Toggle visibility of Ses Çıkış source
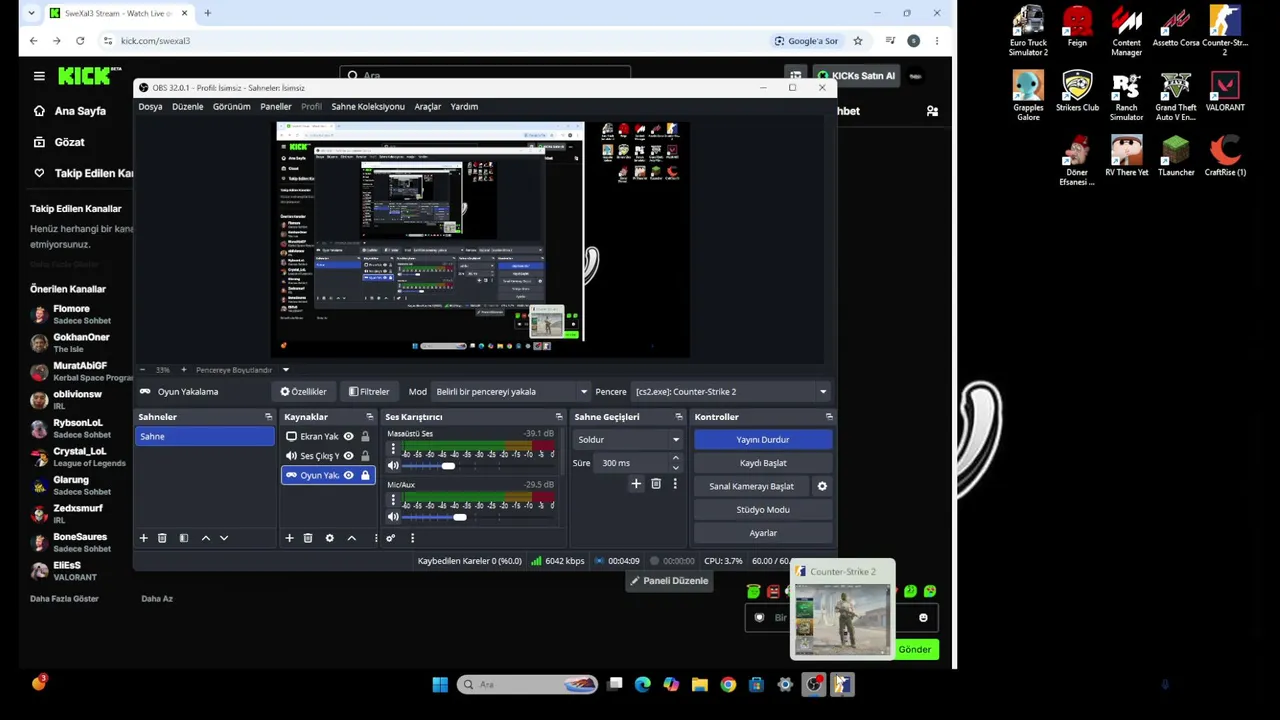This screenshot has height=720, width=1280. coord(348,456)
